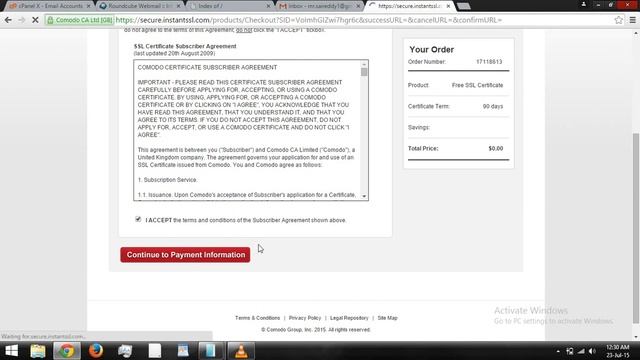Open the Chrome hamburger menu
This screenshot has height=360, width=640.
[632, 20]
